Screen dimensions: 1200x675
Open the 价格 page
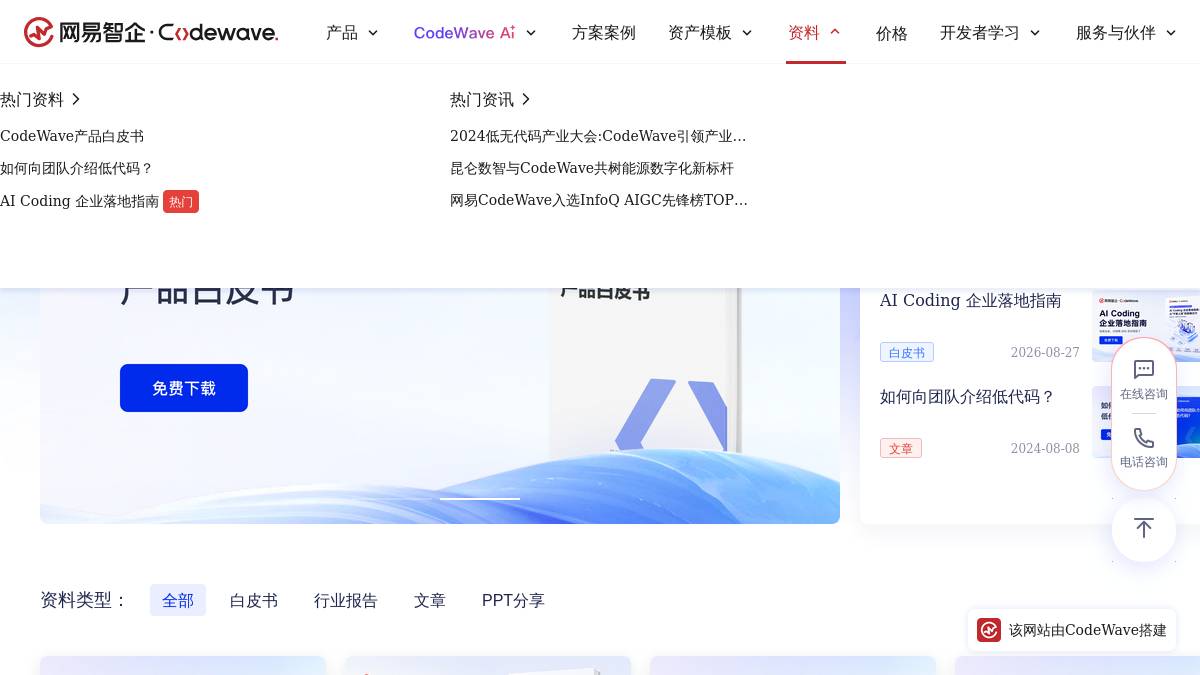click(891, 33)
